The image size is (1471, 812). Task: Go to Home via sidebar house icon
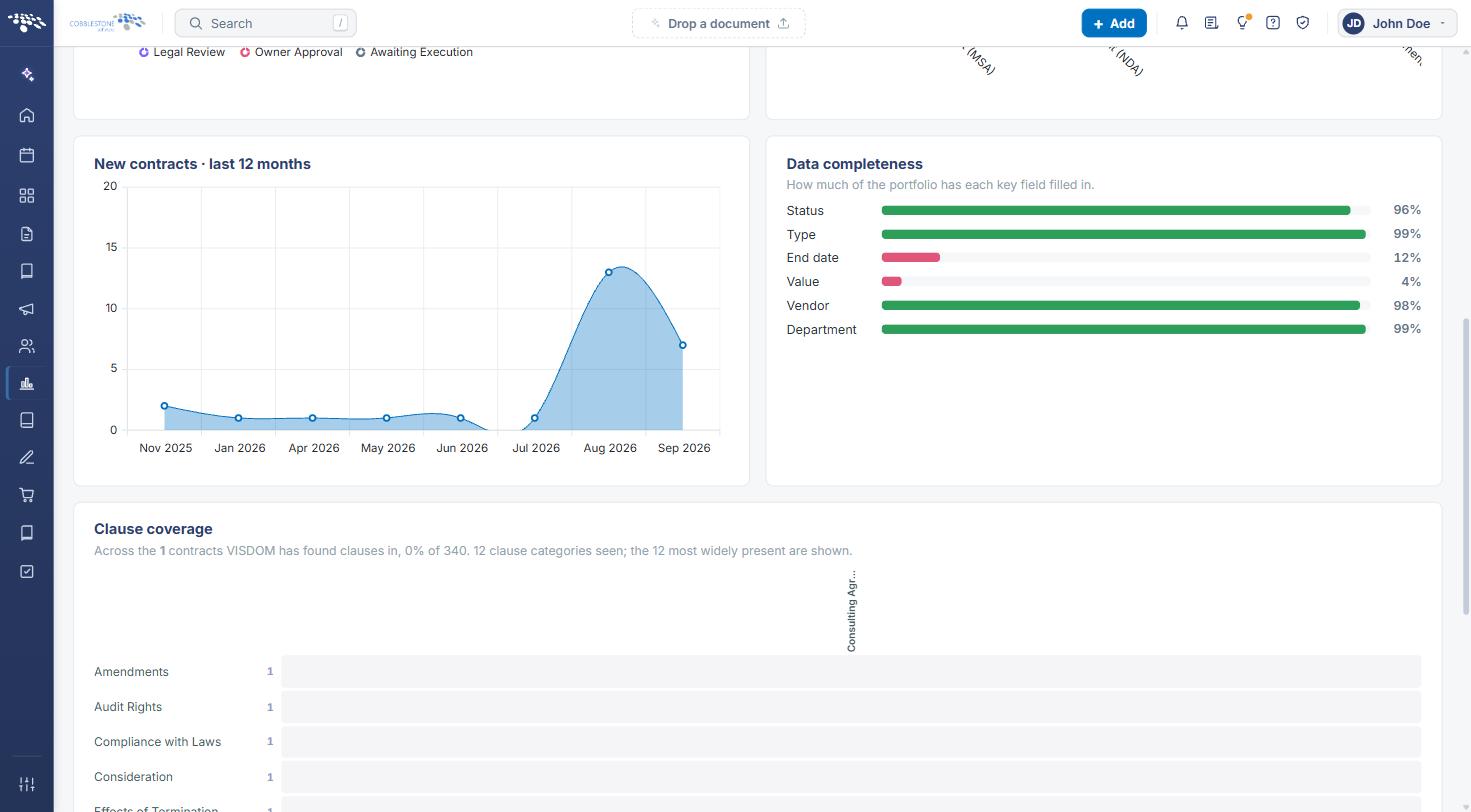pyautogui.click(x=27, y=116)
